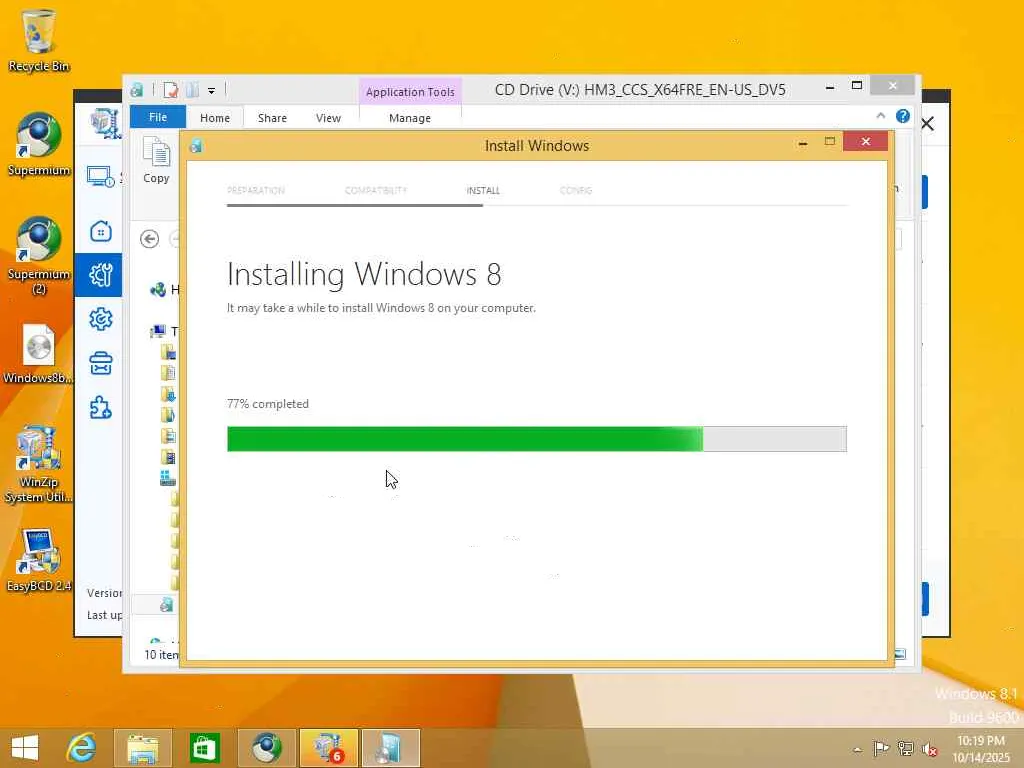Click the Install Windows title bar icon
This screenshot has width=1024, height=768.
(x=196, y=146)
